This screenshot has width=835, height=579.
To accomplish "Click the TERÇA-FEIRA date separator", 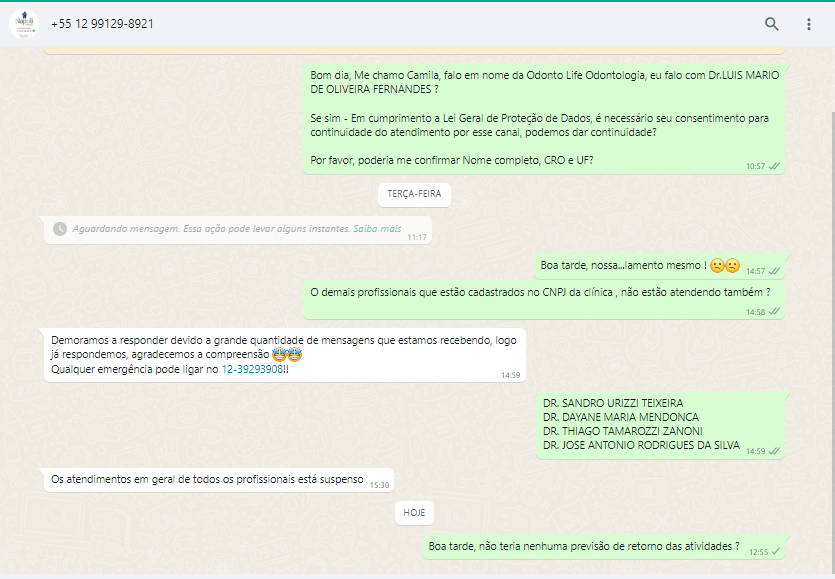I will pos(414,194).
